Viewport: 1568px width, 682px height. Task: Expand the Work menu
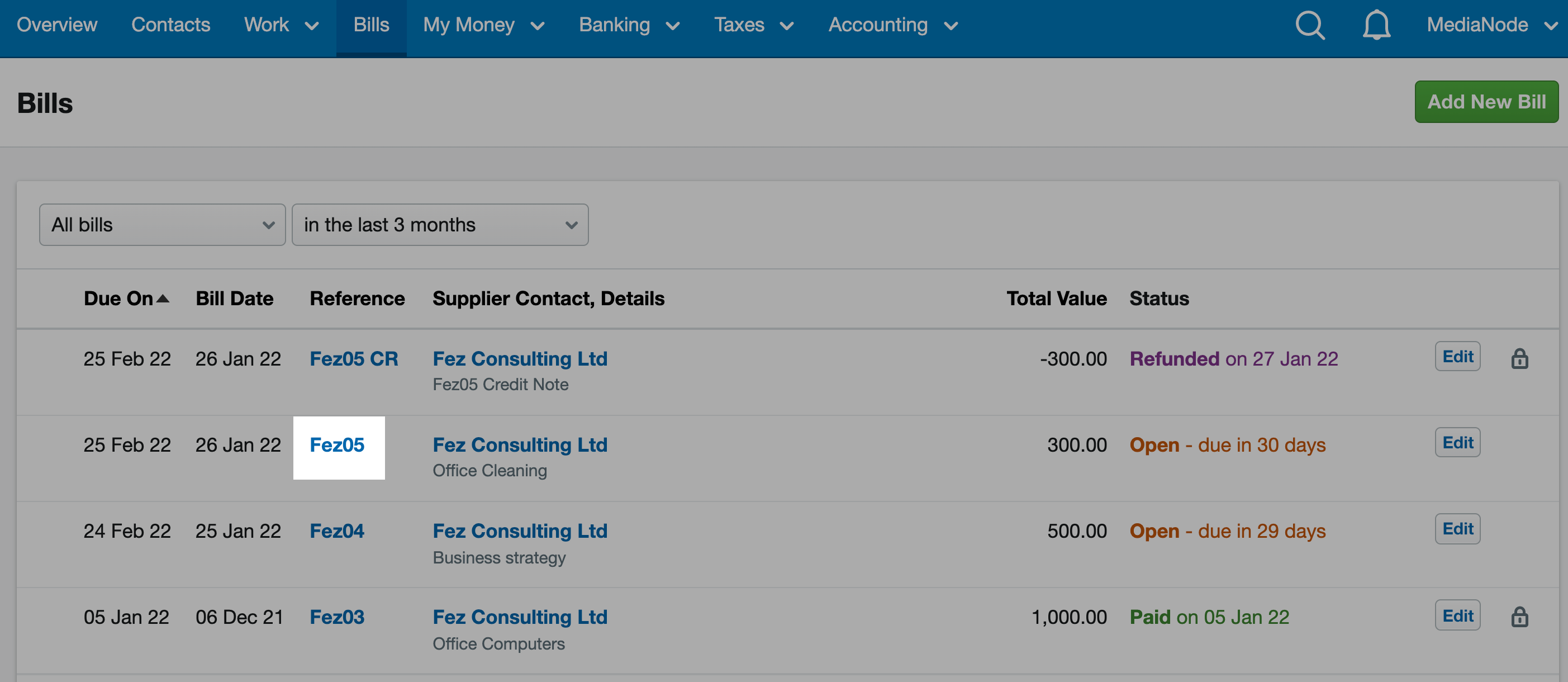281,25
